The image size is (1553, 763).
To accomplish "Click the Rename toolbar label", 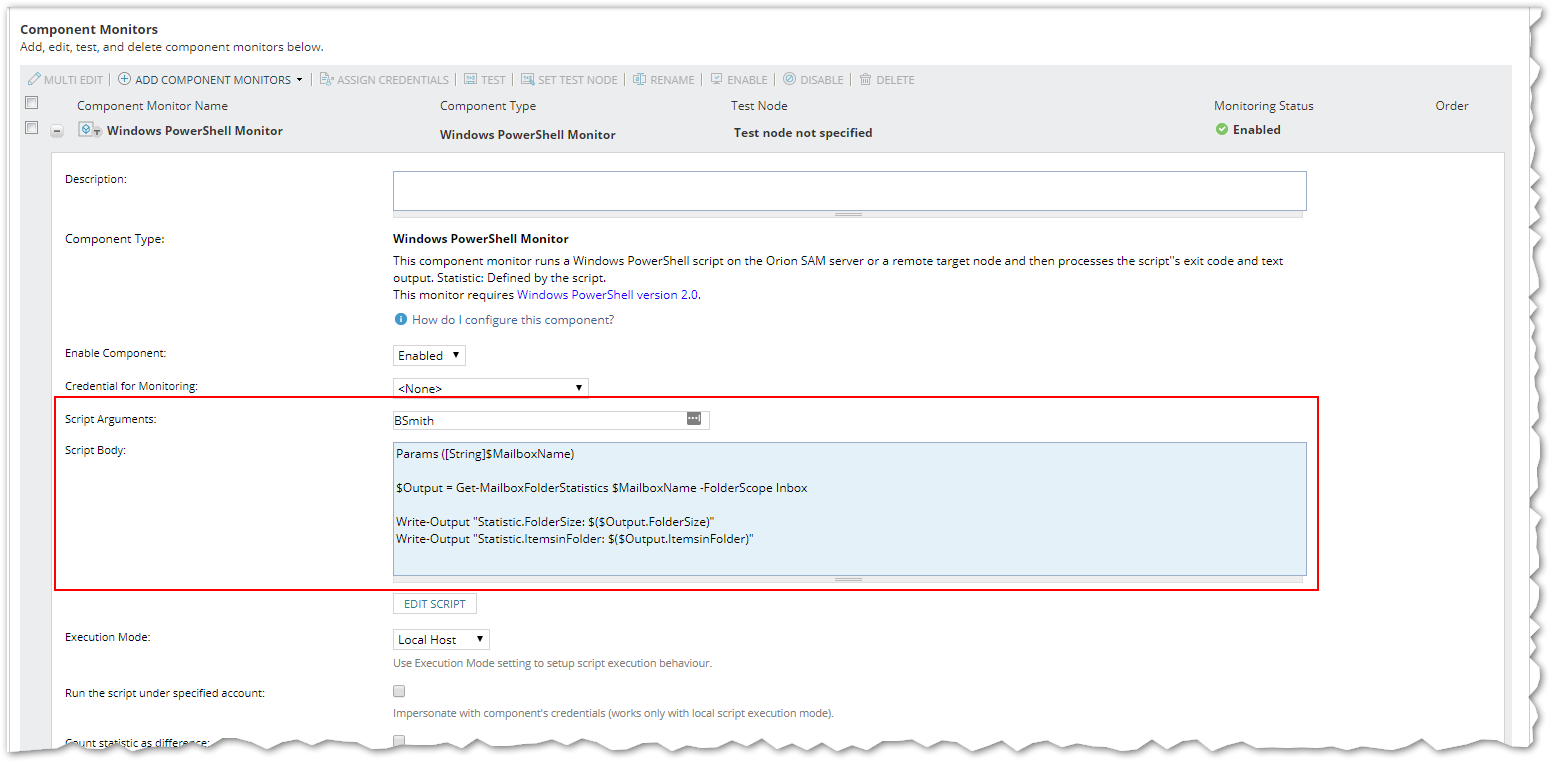I will pyautogui.click(x=672, y=80).
